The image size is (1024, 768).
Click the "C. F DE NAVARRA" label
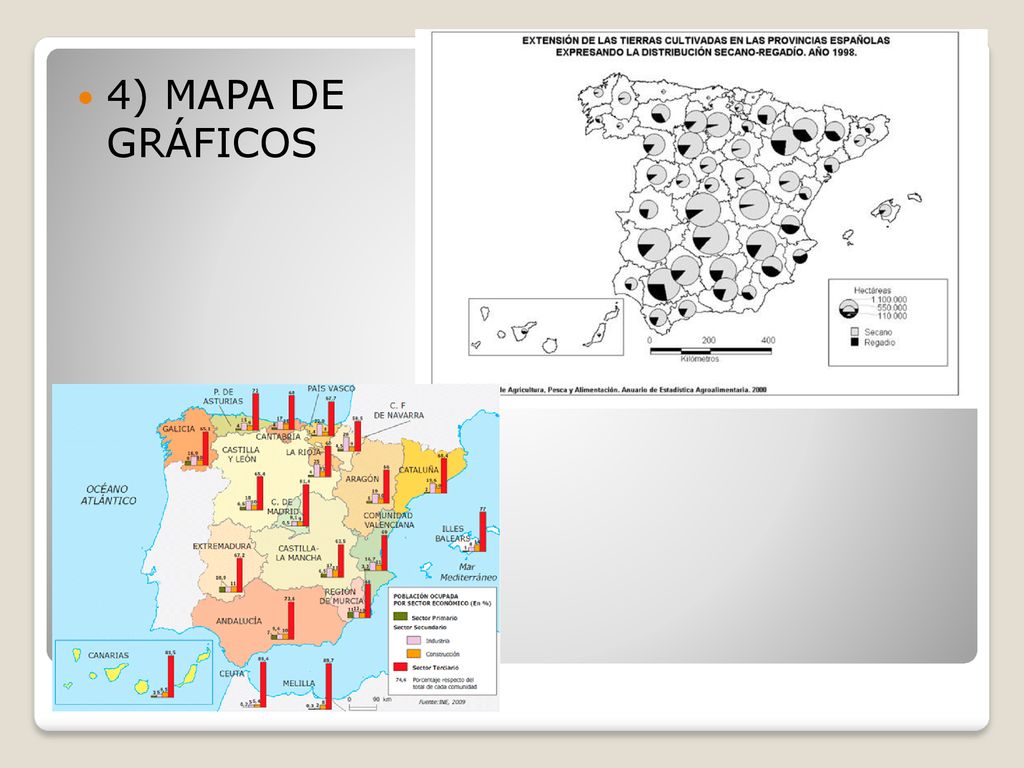click(398, 410)
